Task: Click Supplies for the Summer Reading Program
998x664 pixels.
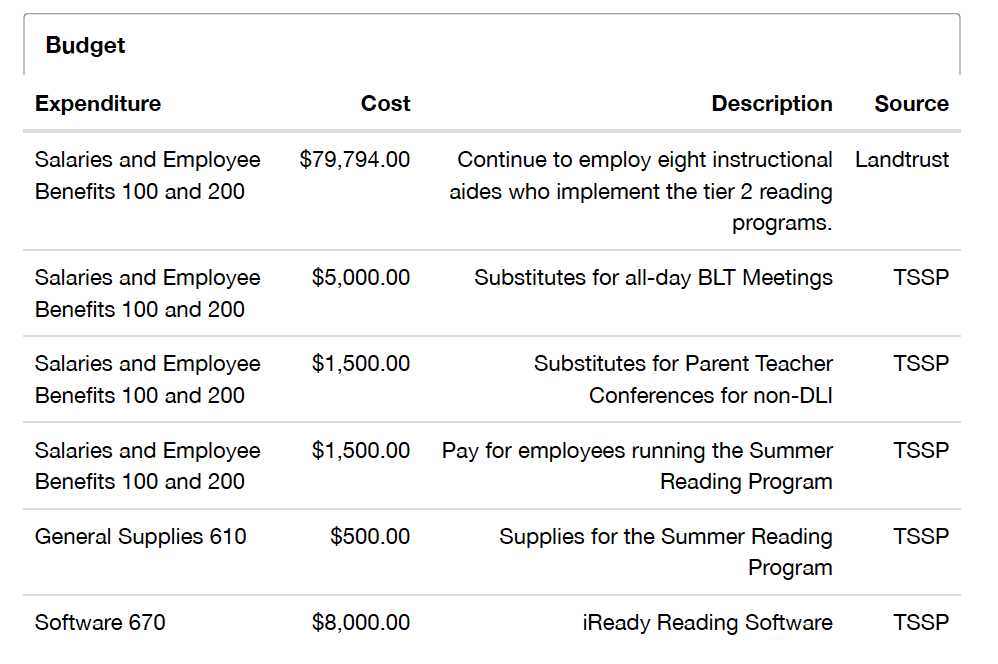Action: pos(666,552)
